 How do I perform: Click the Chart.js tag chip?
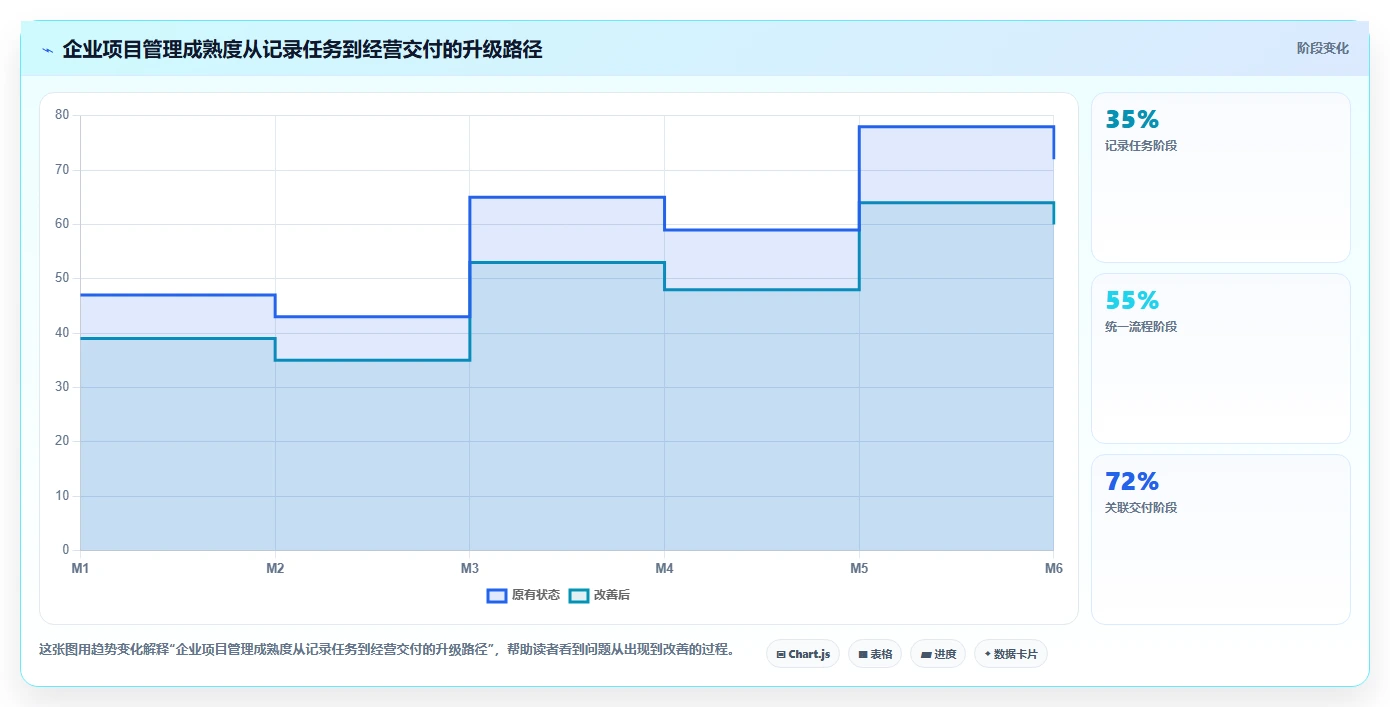coord(803,654)
